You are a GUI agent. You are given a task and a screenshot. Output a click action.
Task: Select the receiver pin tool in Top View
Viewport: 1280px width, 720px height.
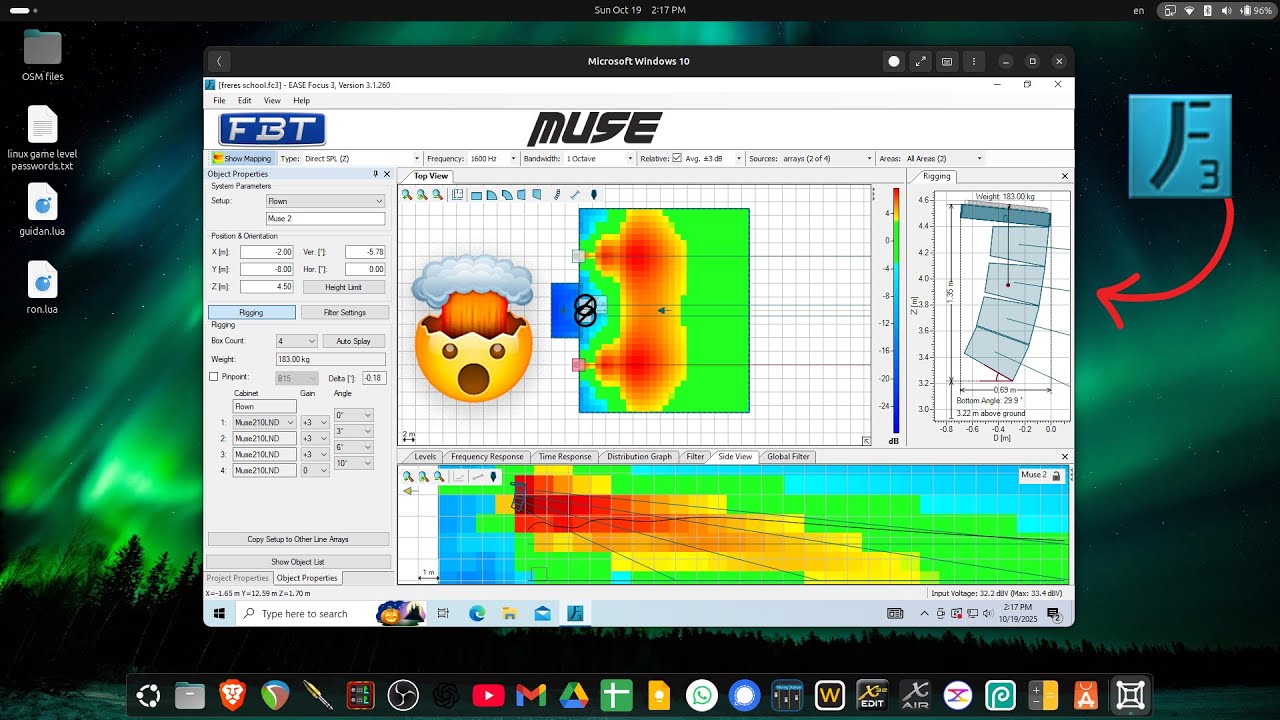click(593, 195)
